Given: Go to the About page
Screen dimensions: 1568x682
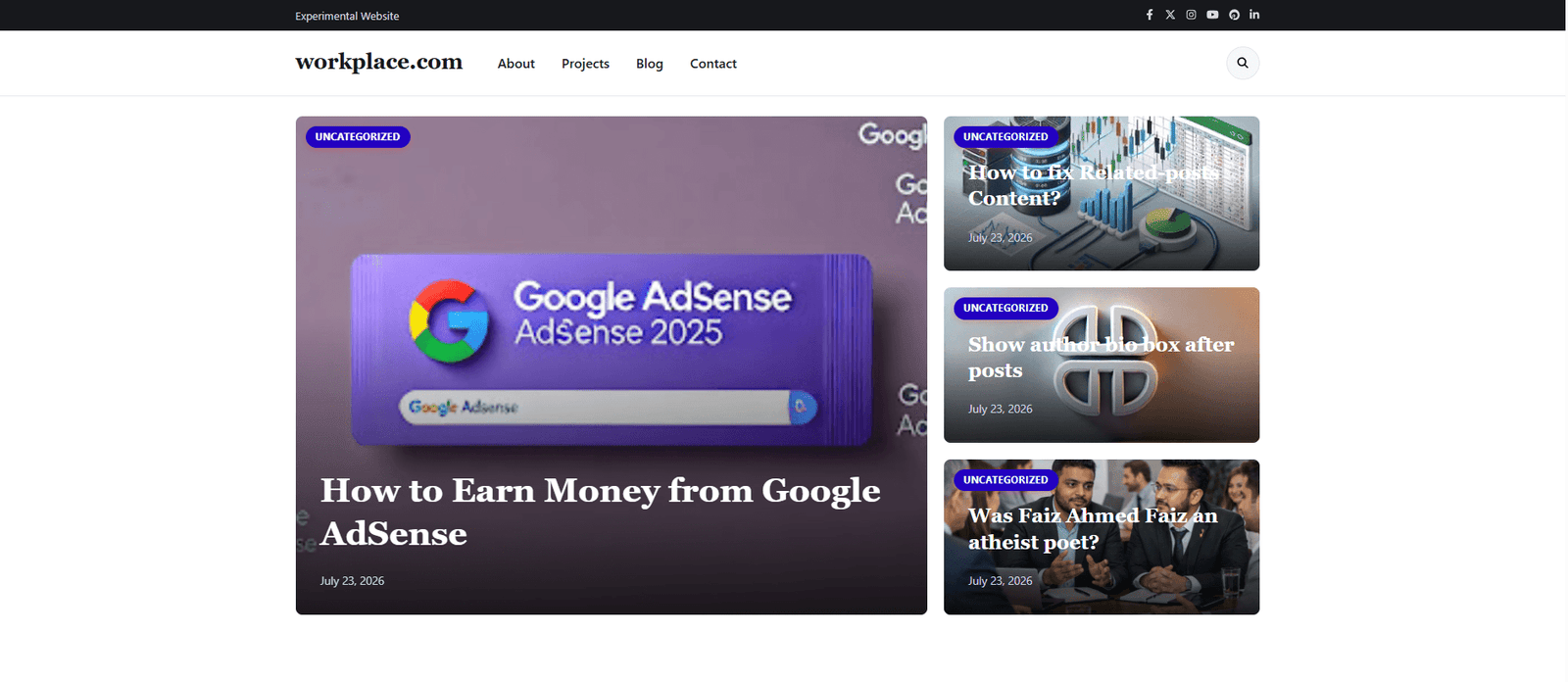Looking at the screenshot, I should click(516, 64).
